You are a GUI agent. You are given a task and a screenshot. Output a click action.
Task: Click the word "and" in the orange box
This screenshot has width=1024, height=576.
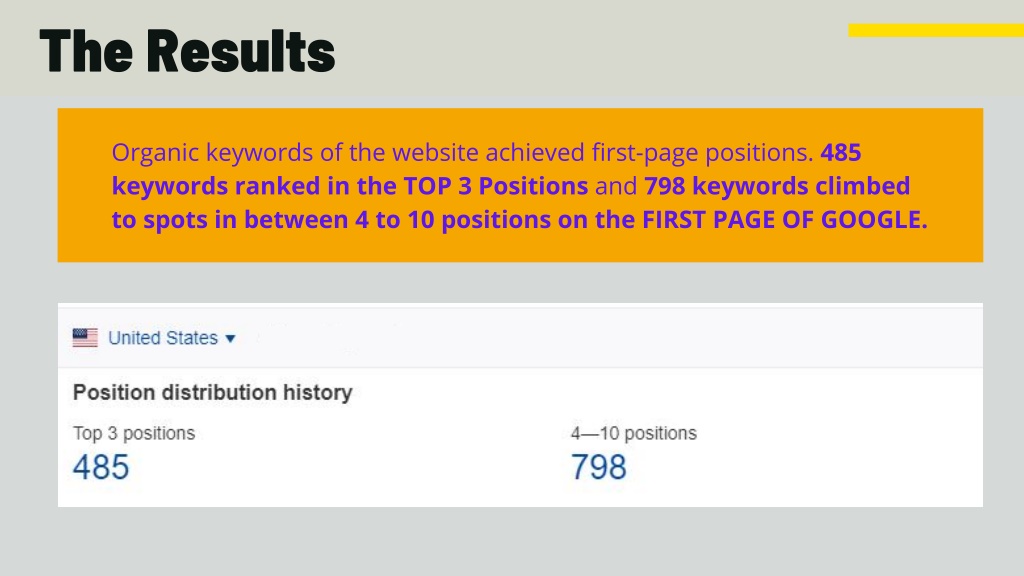[616, 186]
